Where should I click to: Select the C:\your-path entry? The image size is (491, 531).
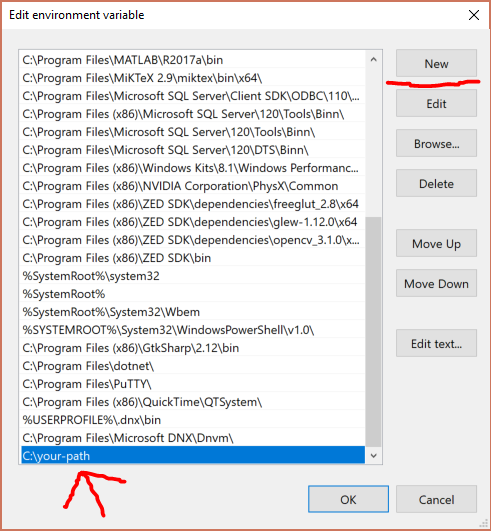click(192, 456)
